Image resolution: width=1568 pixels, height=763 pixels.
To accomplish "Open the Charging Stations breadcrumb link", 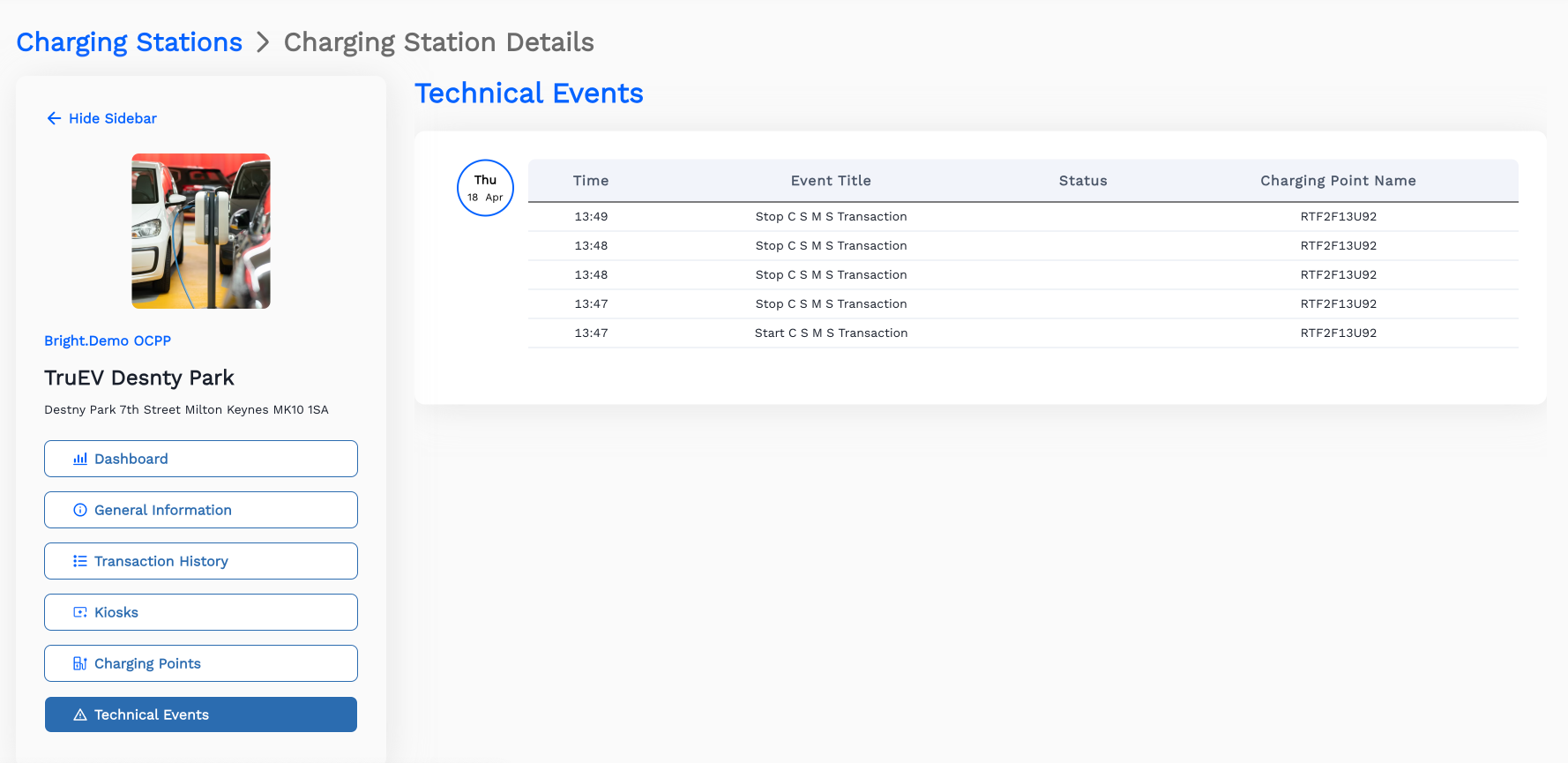I will [129, 42].
